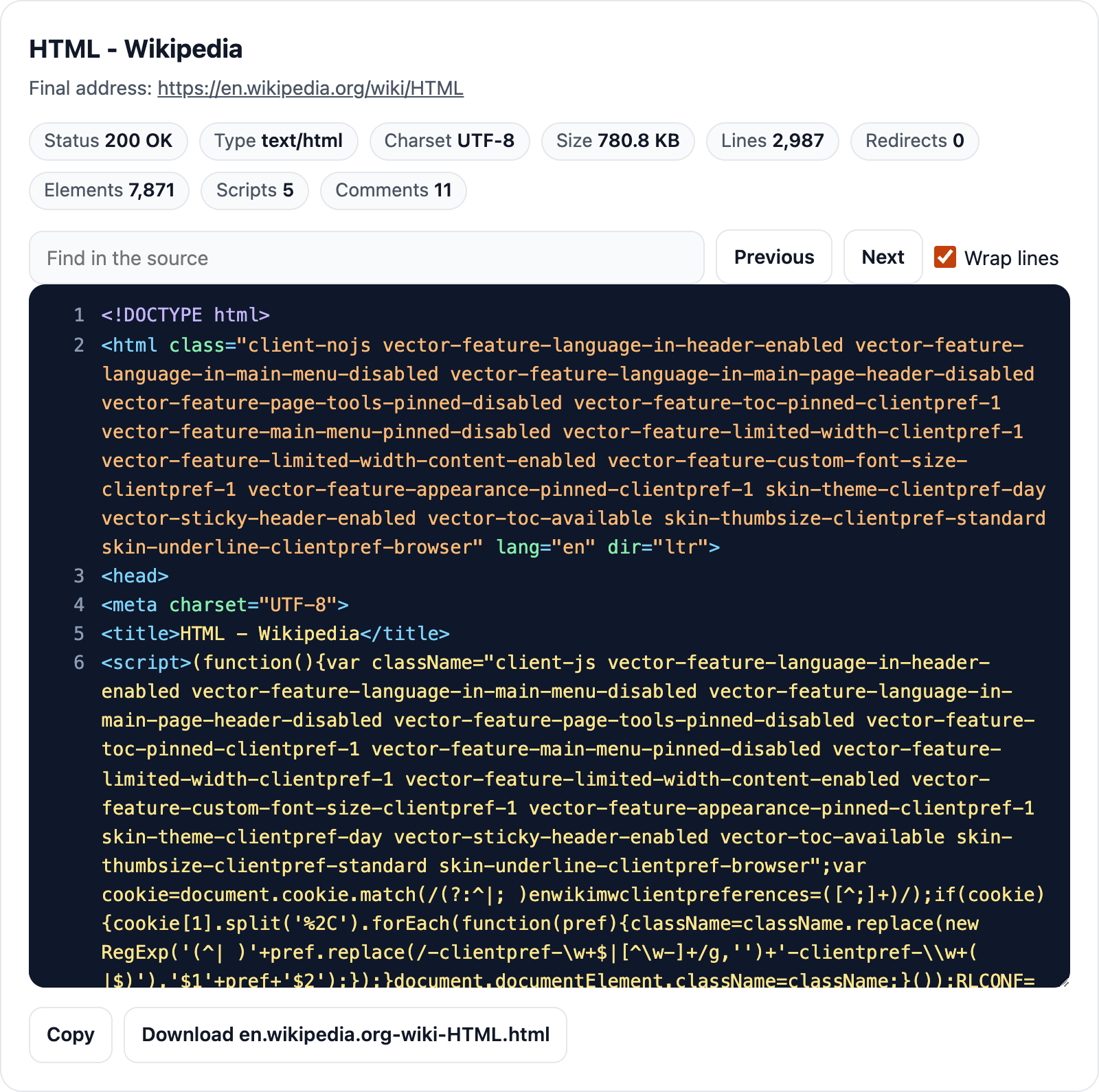The image size is (1099, 1092).
Task: Select the Comments 11 badge
Action: point(394,190)
